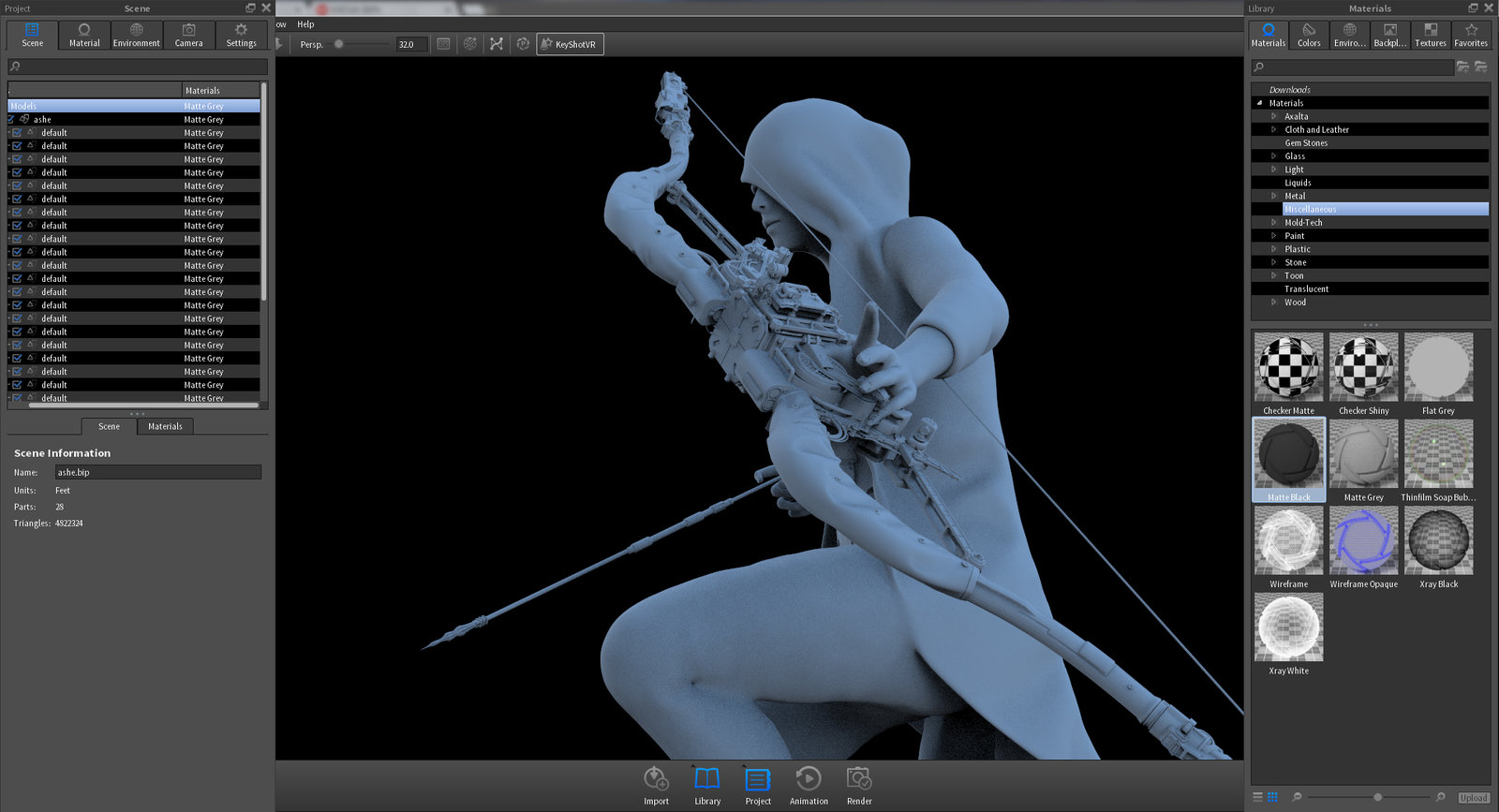Image resolution: width=1499 pixels, height=812 pixels.
Task: Expand the Metal material folder
Action: tap(1274, 196)
